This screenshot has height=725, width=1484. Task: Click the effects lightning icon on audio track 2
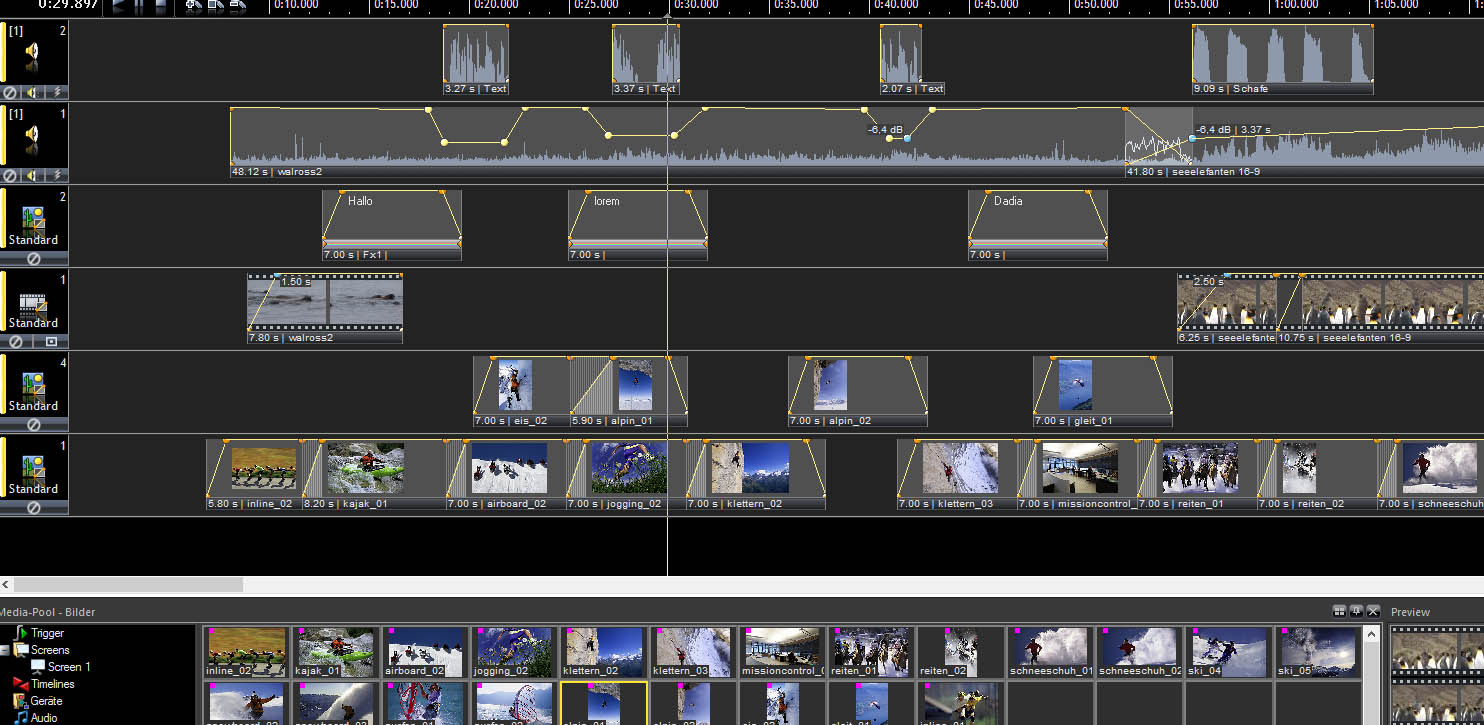56,92
